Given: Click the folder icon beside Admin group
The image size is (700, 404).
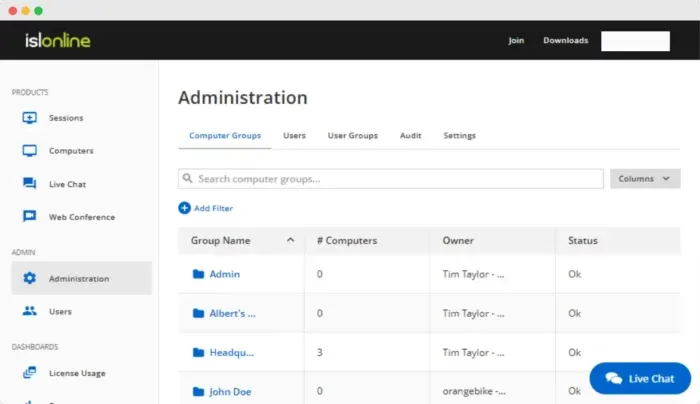Looking at the screenshot, I should (198, 274).
